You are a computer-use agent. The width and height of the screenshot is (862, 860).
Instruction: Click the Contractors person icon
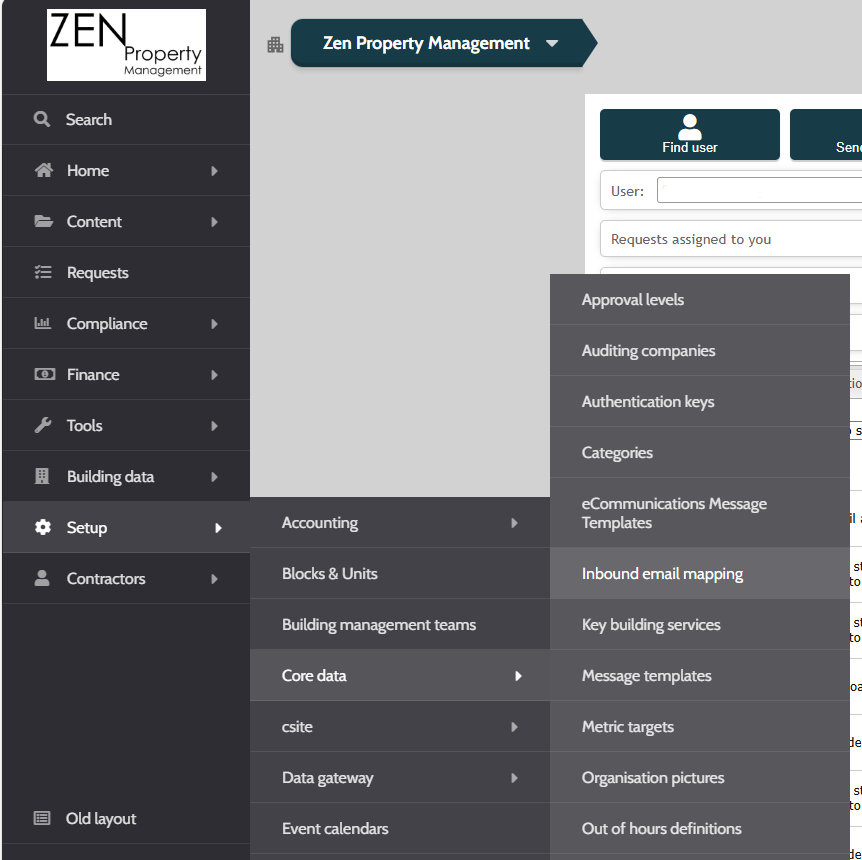coord(42,578)
